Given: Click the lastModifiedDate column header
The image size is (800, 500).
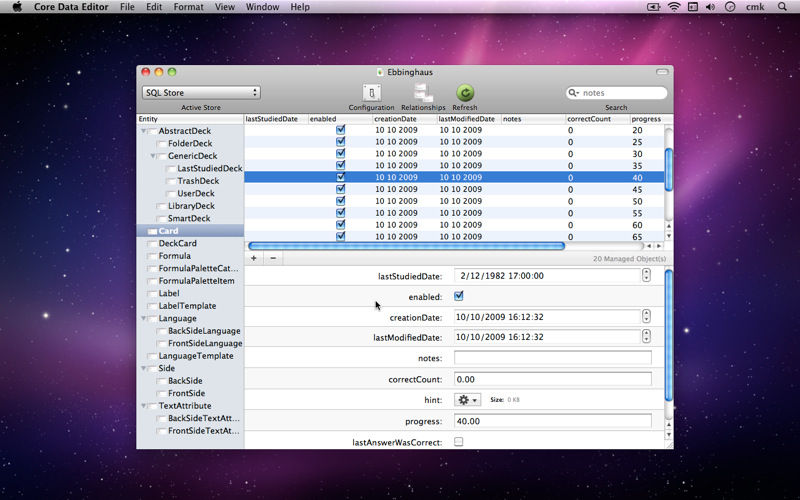Looking at the screenshot, I should click(468, 119).
